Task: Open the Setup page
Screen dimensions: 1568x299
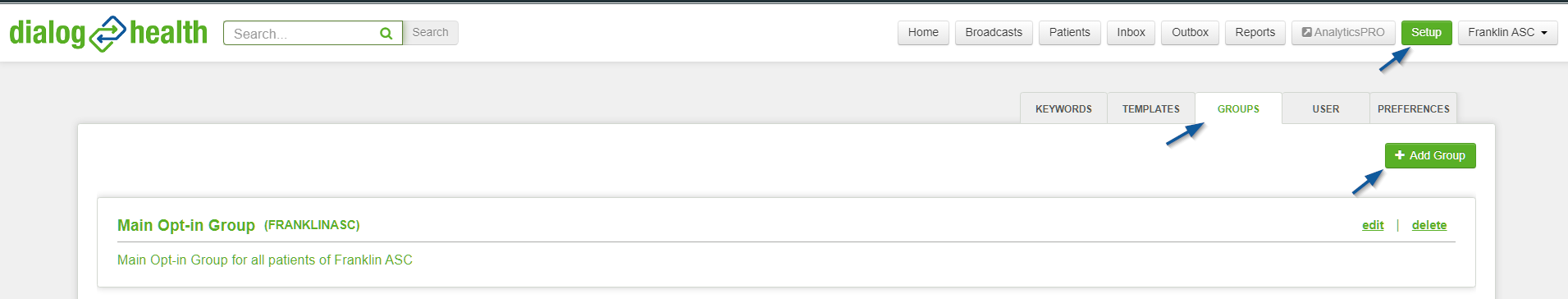Action: point(1426,33)
